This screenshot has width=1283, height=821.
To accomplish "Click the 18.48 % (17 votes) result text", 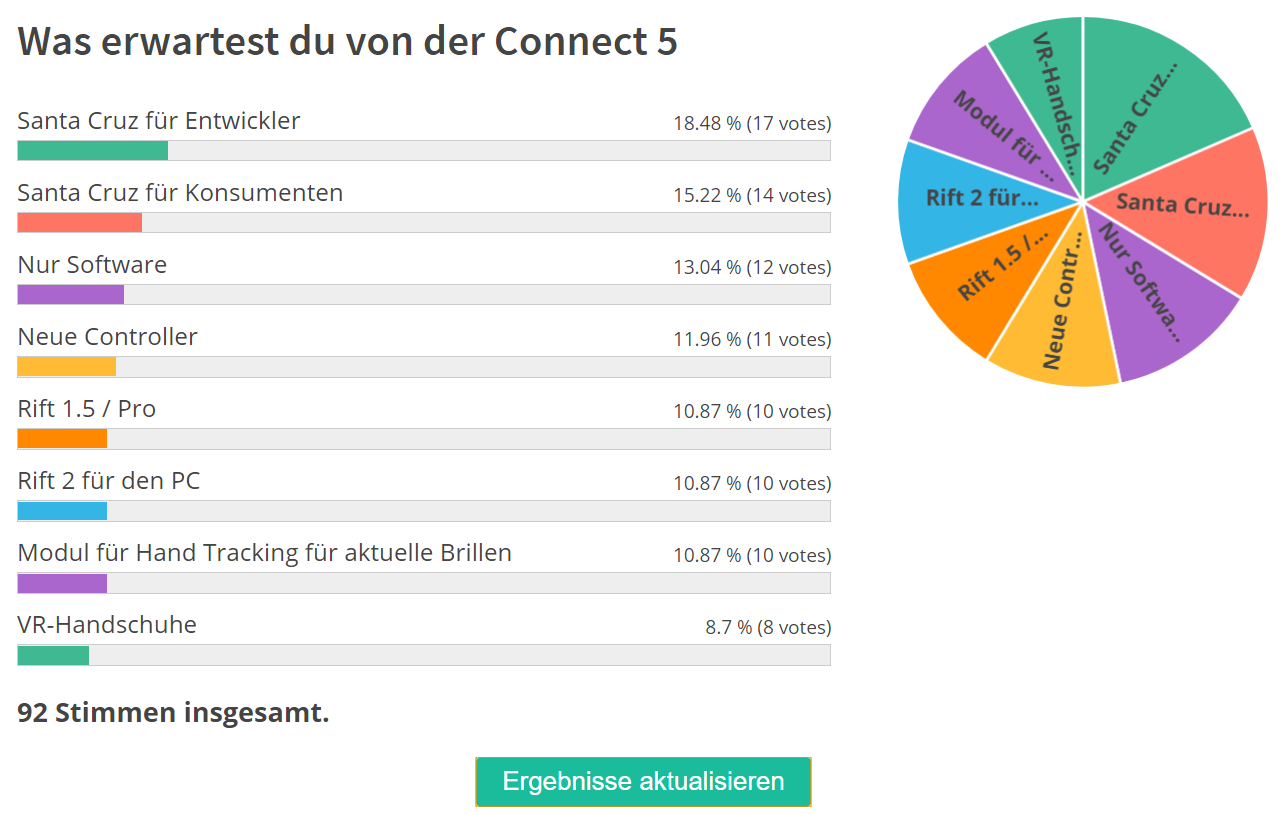I will [x=752, y=123].
